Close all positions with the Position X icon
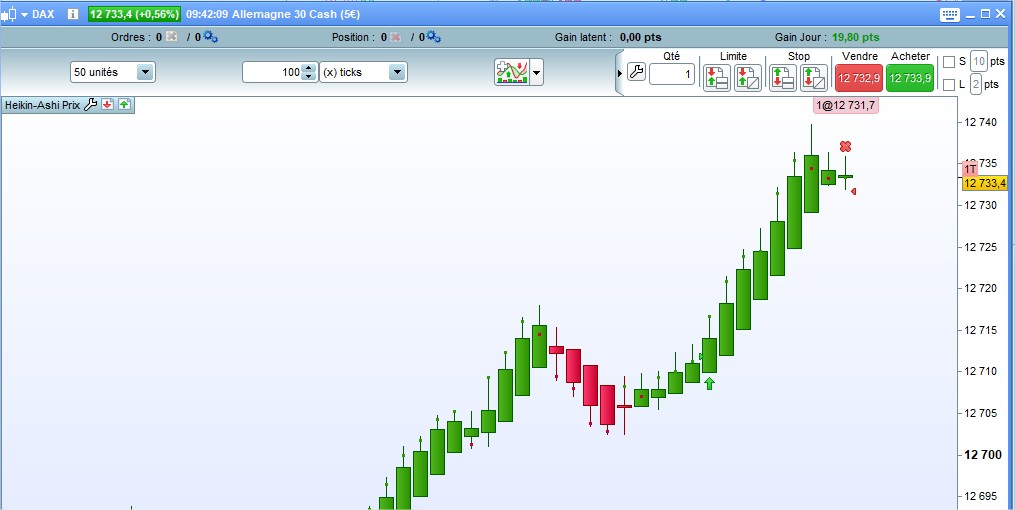Image resolution: width=1015 pixels, height=510 pixels. tap(394, 37)
